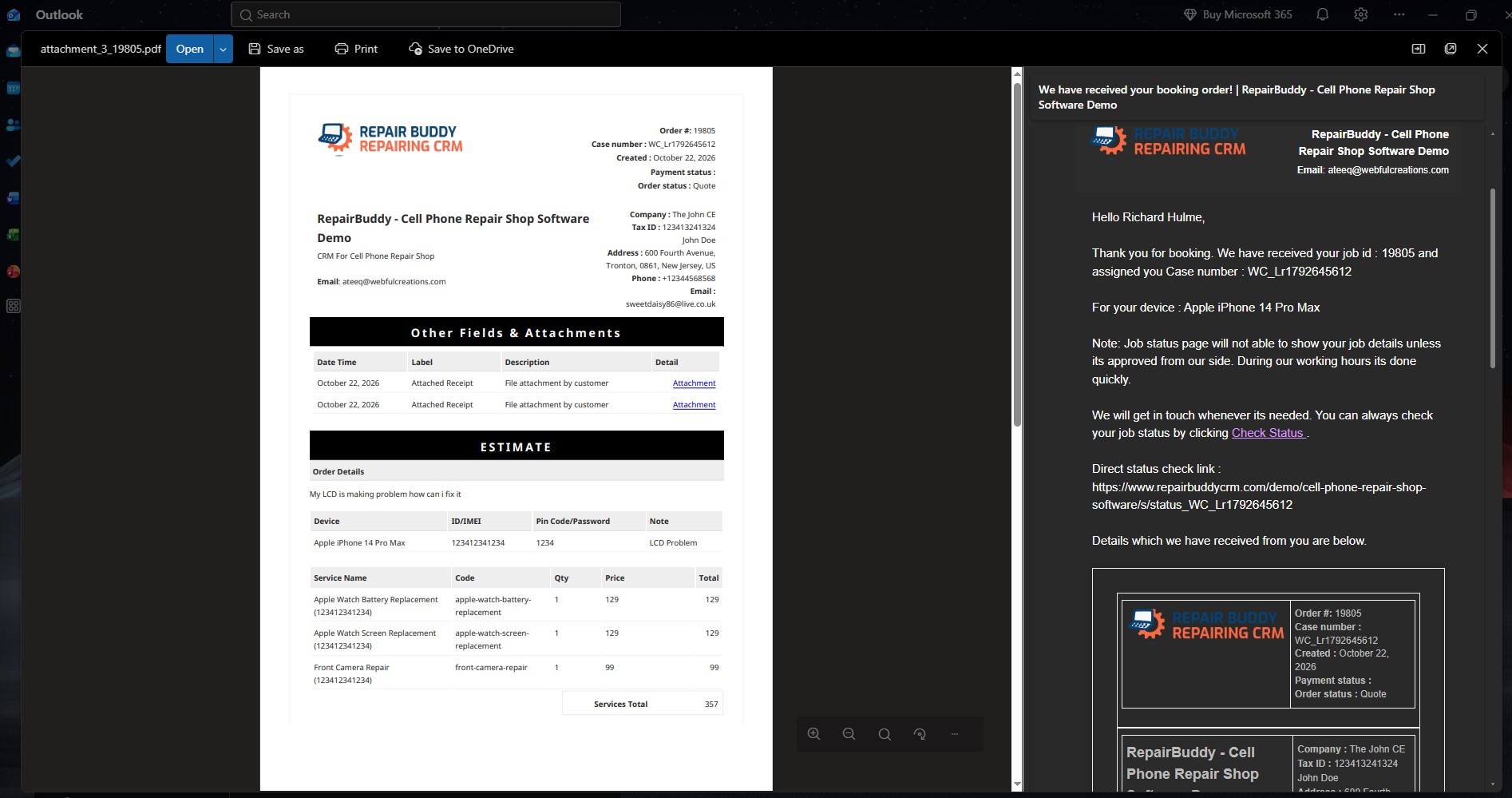Screen dimensions: 1512x798
Task: Close the attachment preview
Action: (1482, 49)
